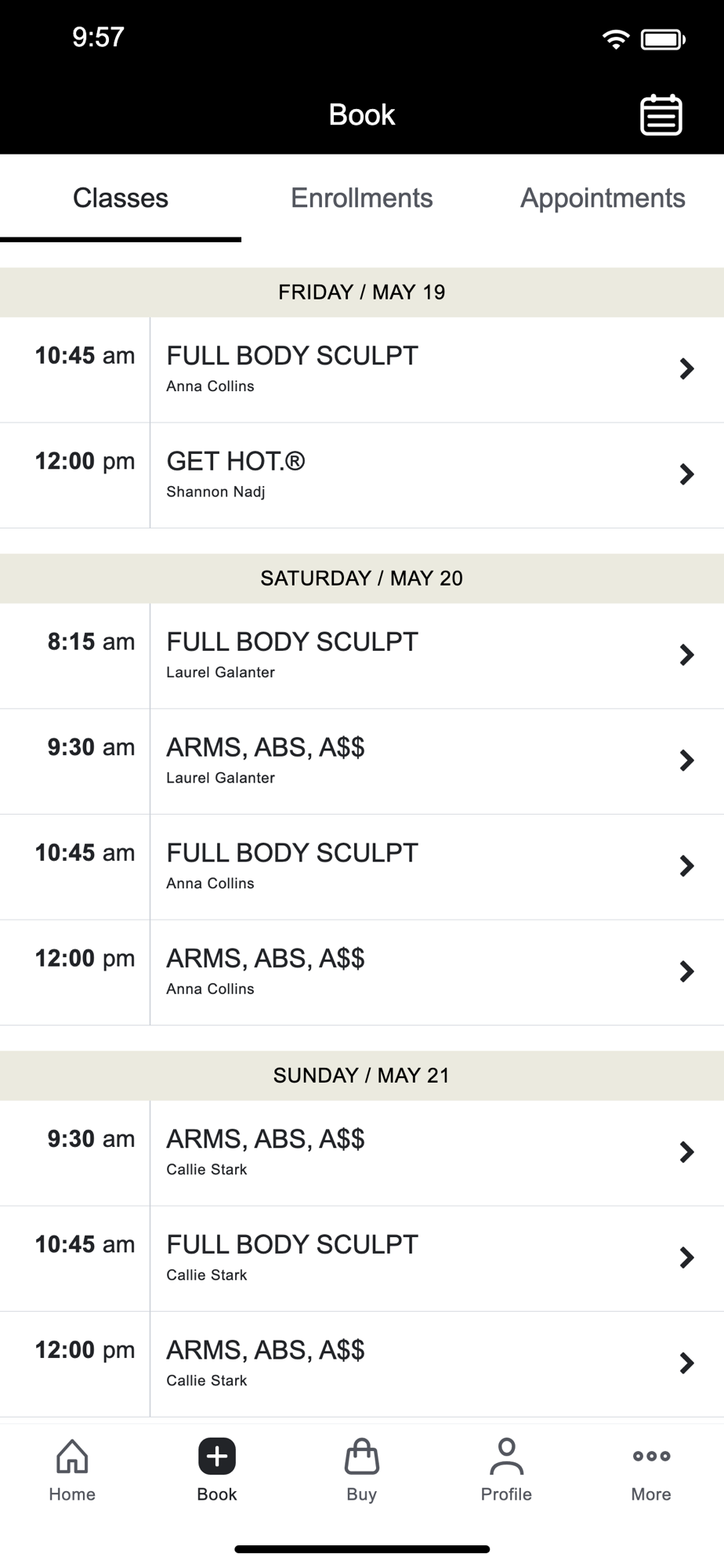
Task: Expand Saturday 8:15 am Full Body Sculpt chevron
Action: [x=687, y=655]
